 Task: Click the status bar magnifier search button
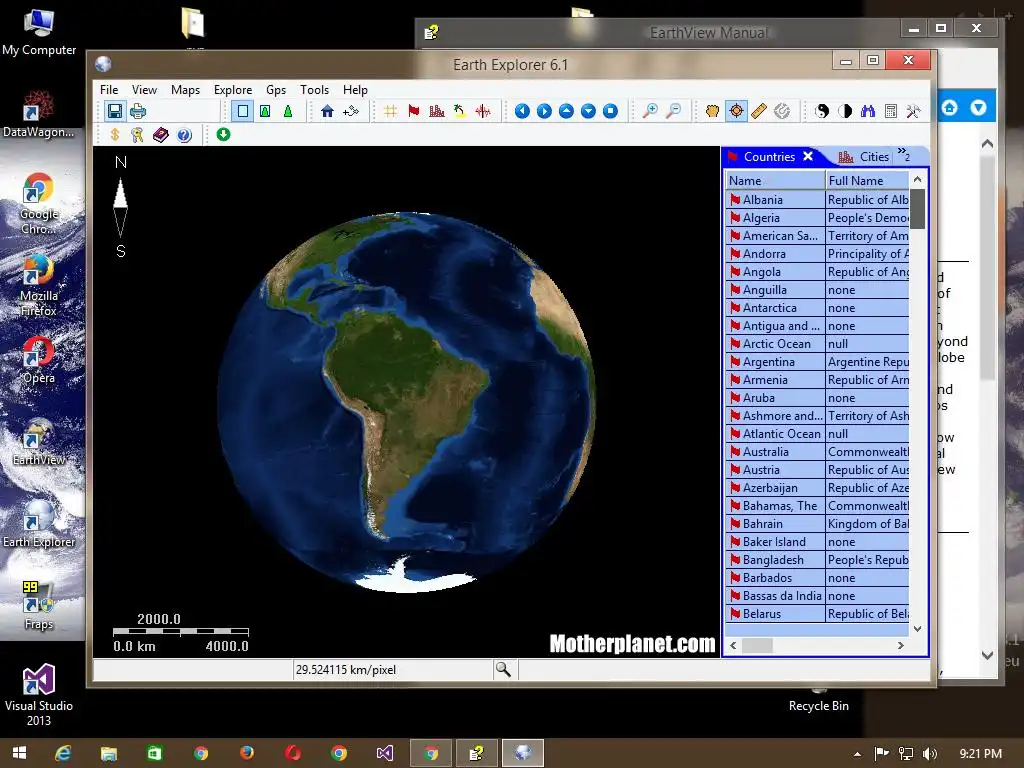[x=503, y=669]
